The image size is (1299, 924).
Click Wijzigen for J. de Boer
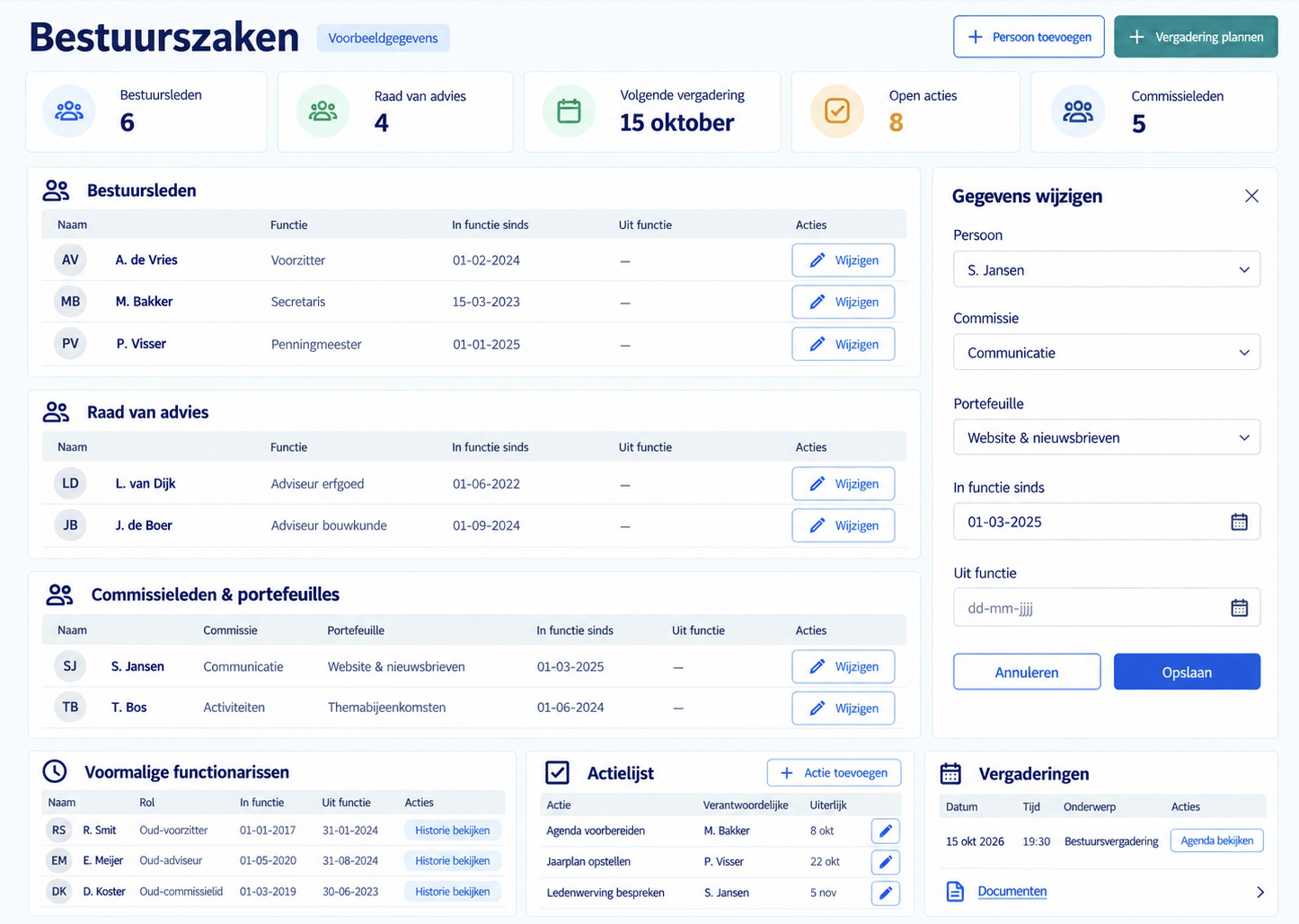click(843, 525)
